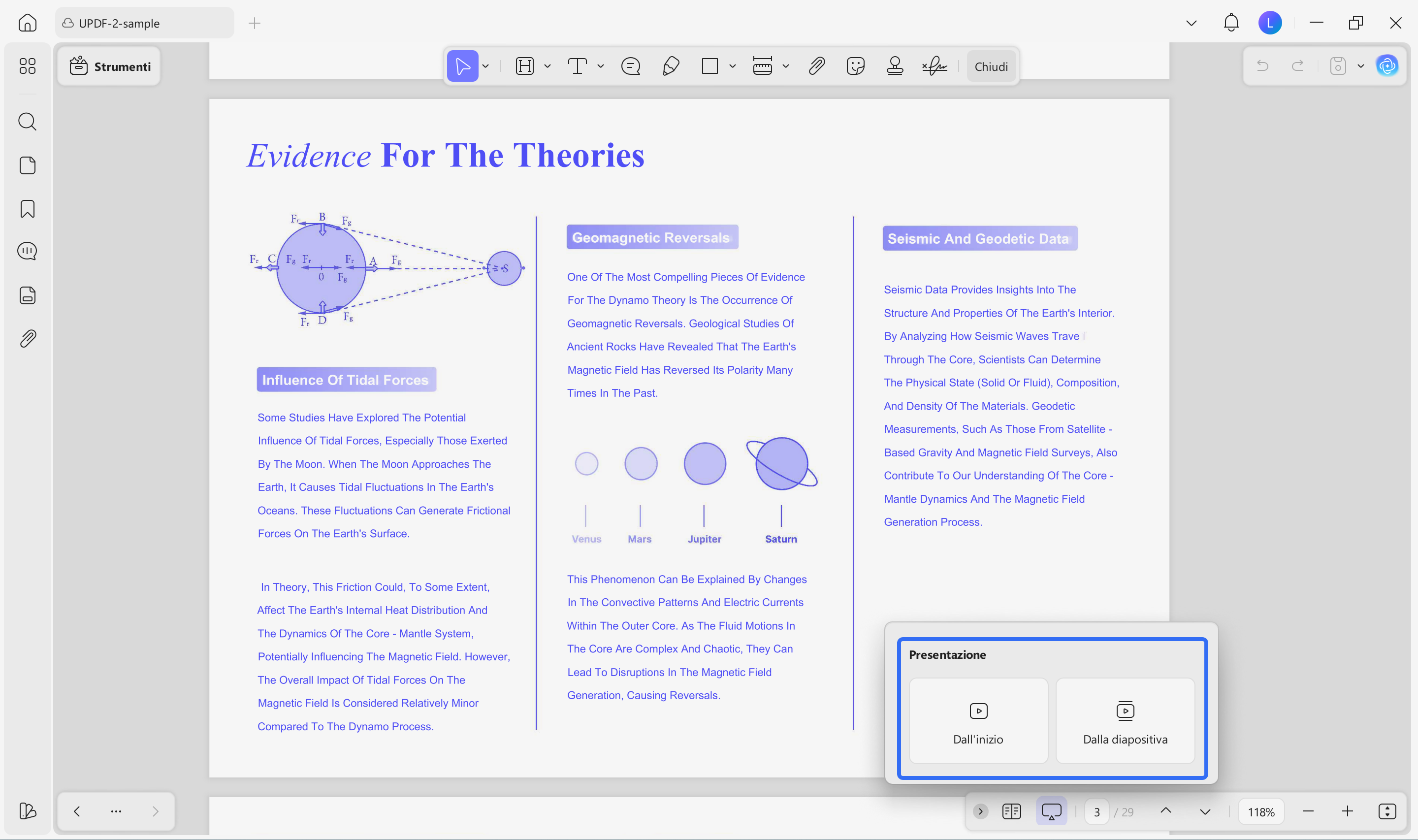Zoom in with the plus button
Image resolution: width=1418 pixels, height=840 pixels.
click(x=1347, y=811)
